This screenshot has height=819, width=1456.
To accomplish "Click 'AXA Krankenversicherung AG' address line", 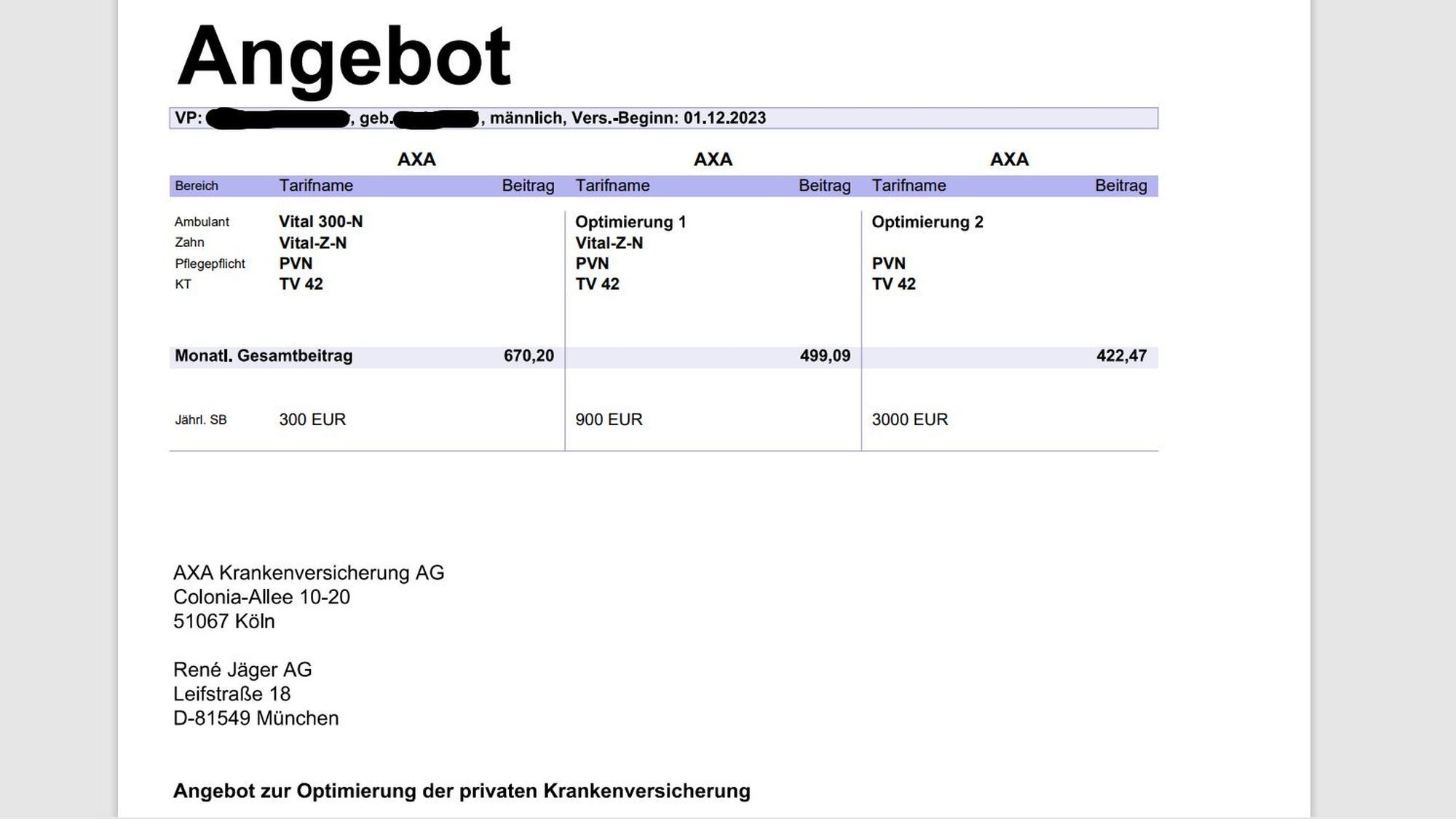I will tap(309, 573).
